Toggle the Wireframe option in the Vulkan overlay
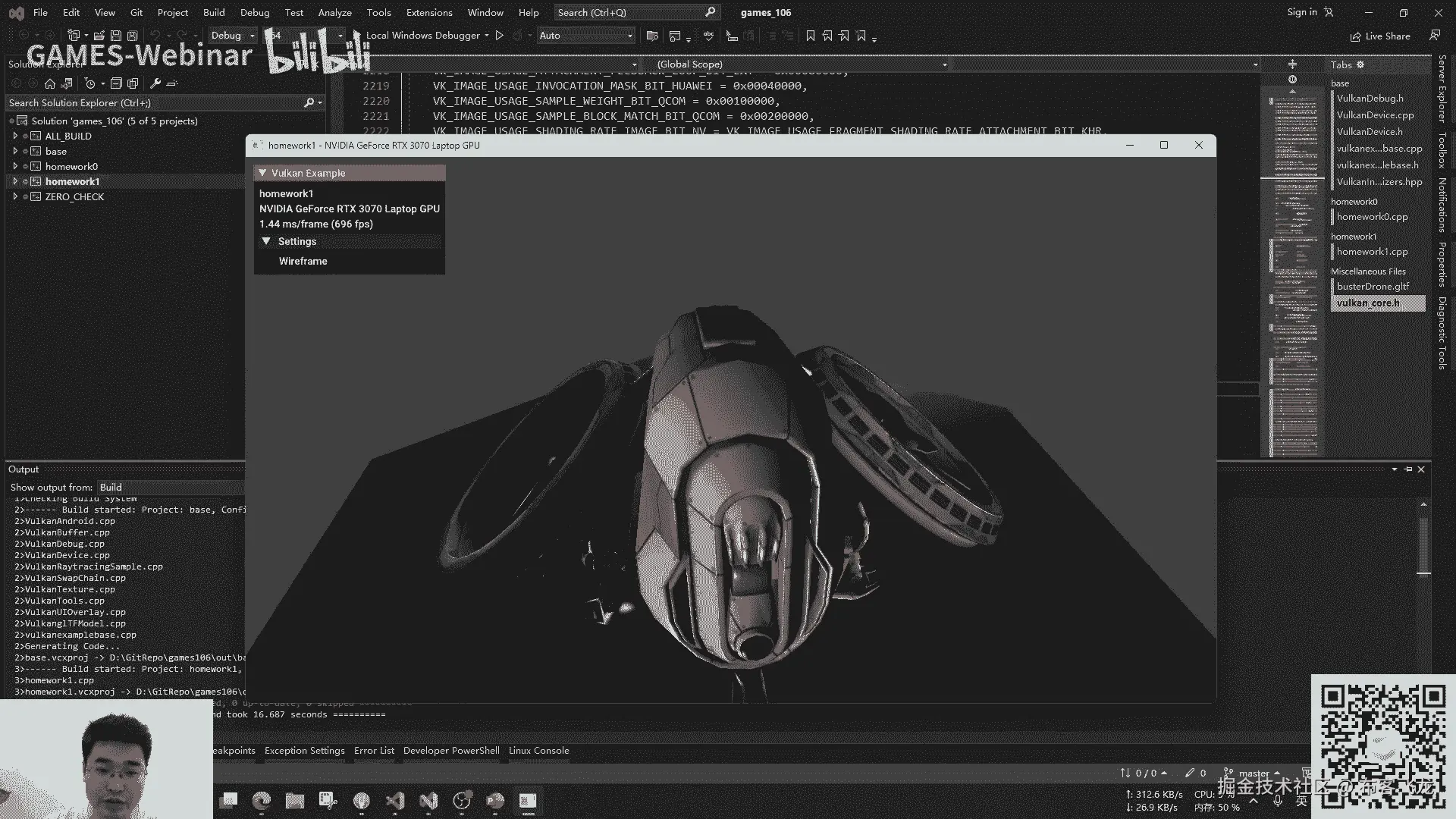 pyautogui.click(x=303, y=261)
